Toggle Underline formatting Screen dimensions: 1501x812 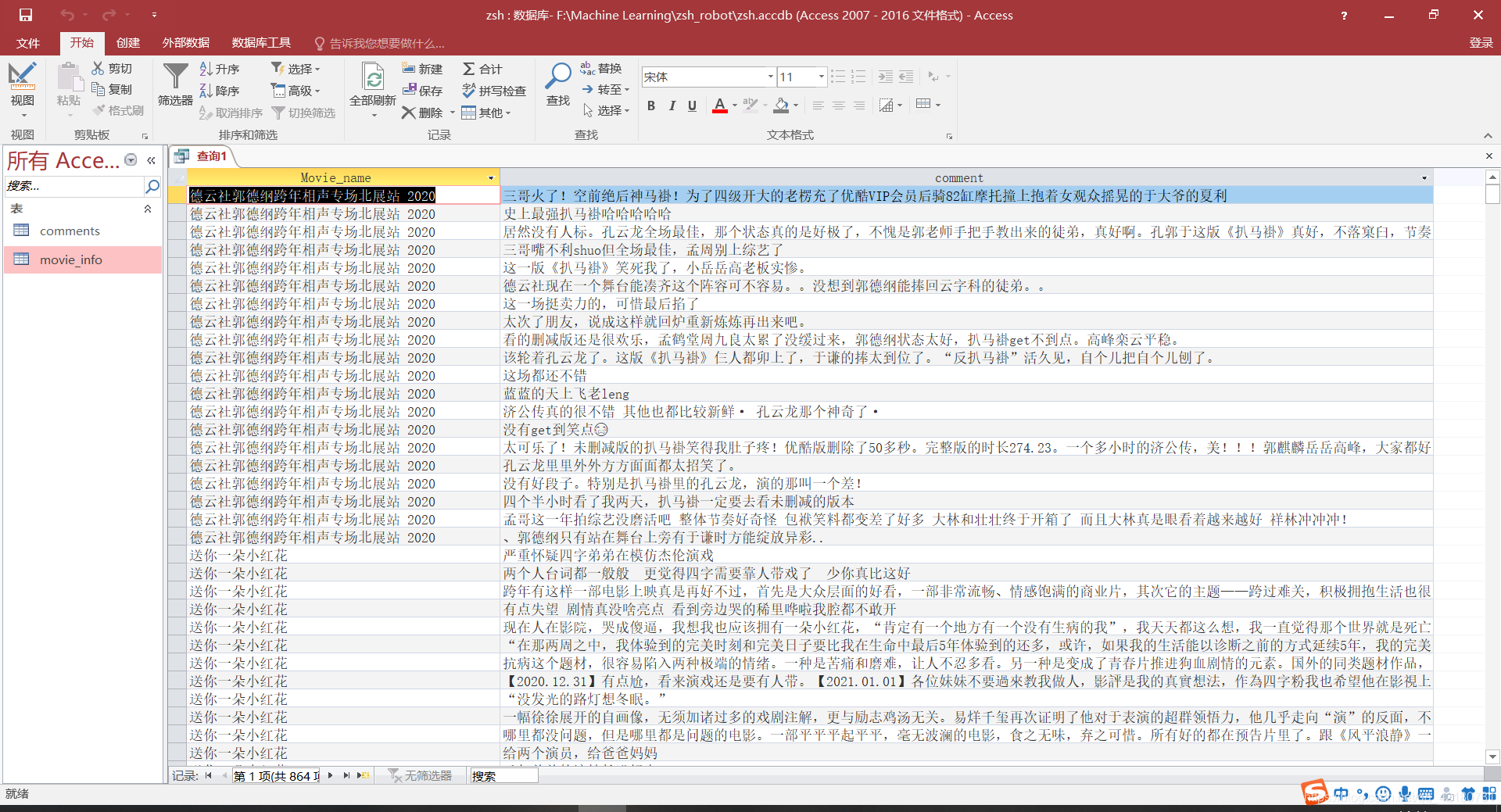[692, 106]
